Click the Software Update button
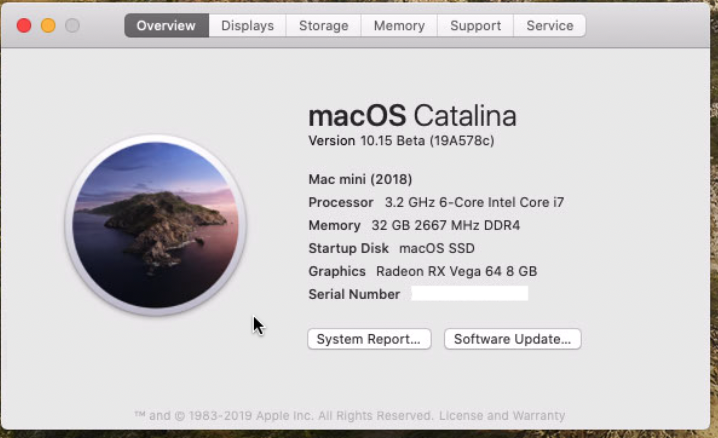Screen dimensions: 718x438 [x=512, y=339]
